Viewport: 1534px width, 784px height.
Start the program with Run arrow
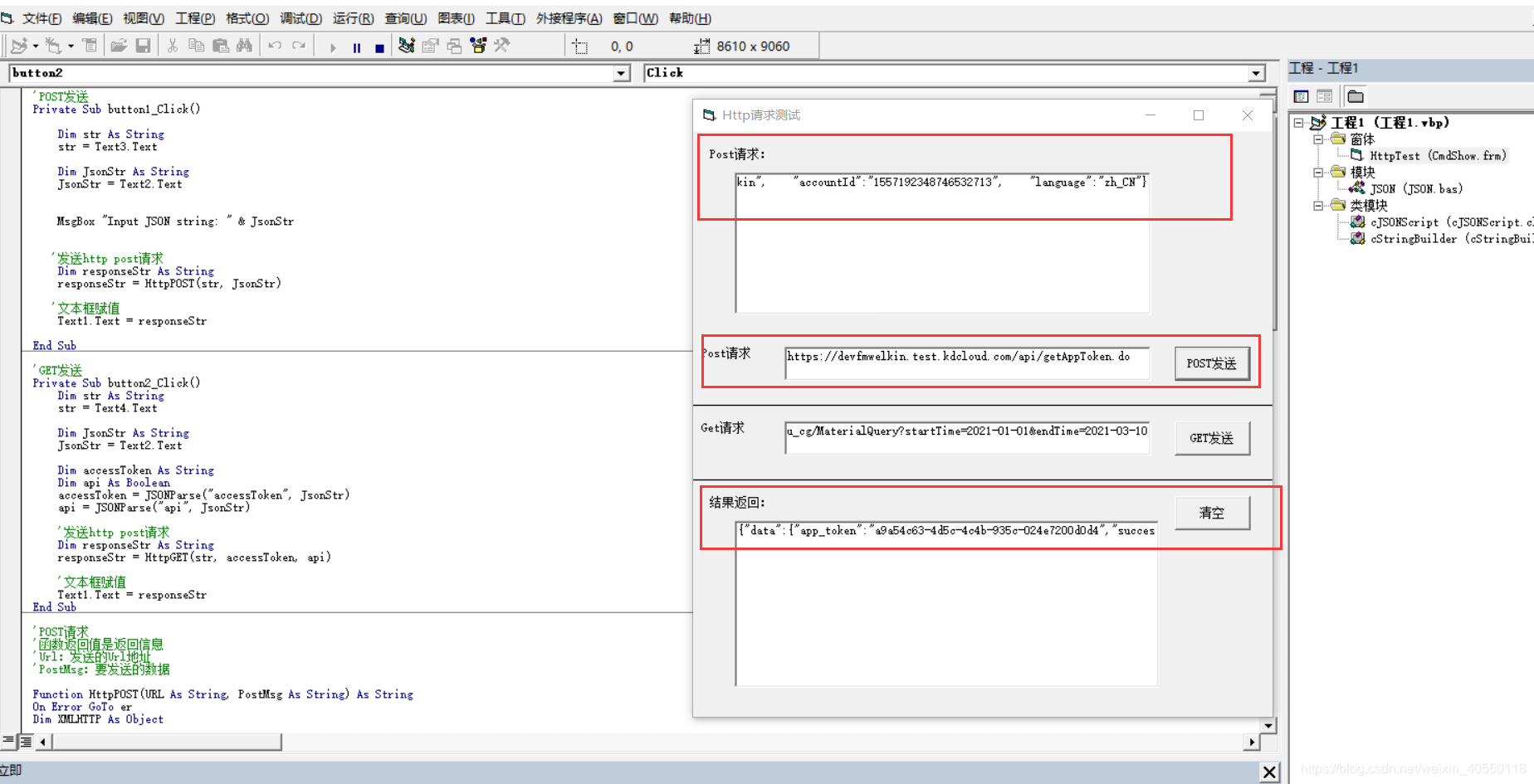(333, 47)
